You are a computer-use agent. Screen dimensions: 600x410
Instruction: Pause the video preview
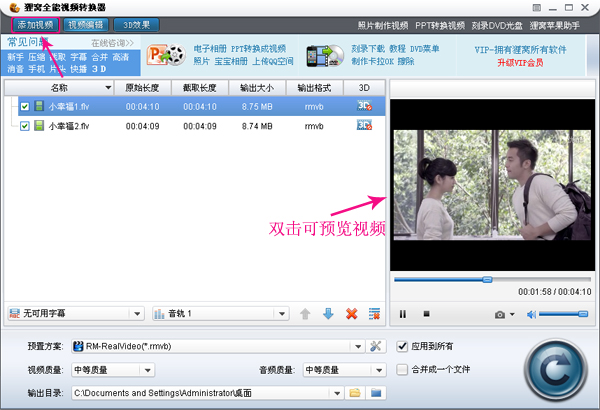(403, 314)
